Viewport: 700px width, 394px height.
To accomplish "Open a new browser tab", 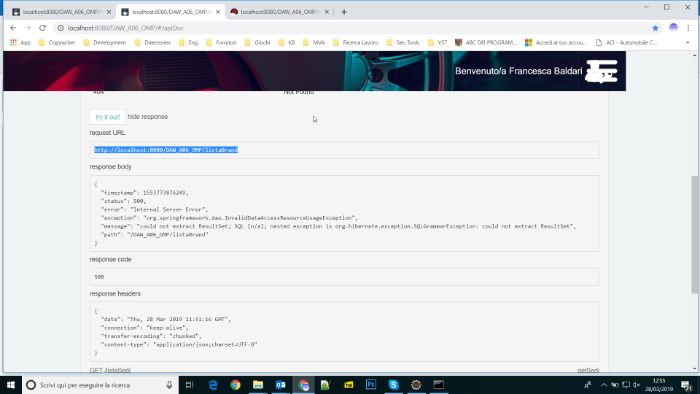I will point(344,12).
